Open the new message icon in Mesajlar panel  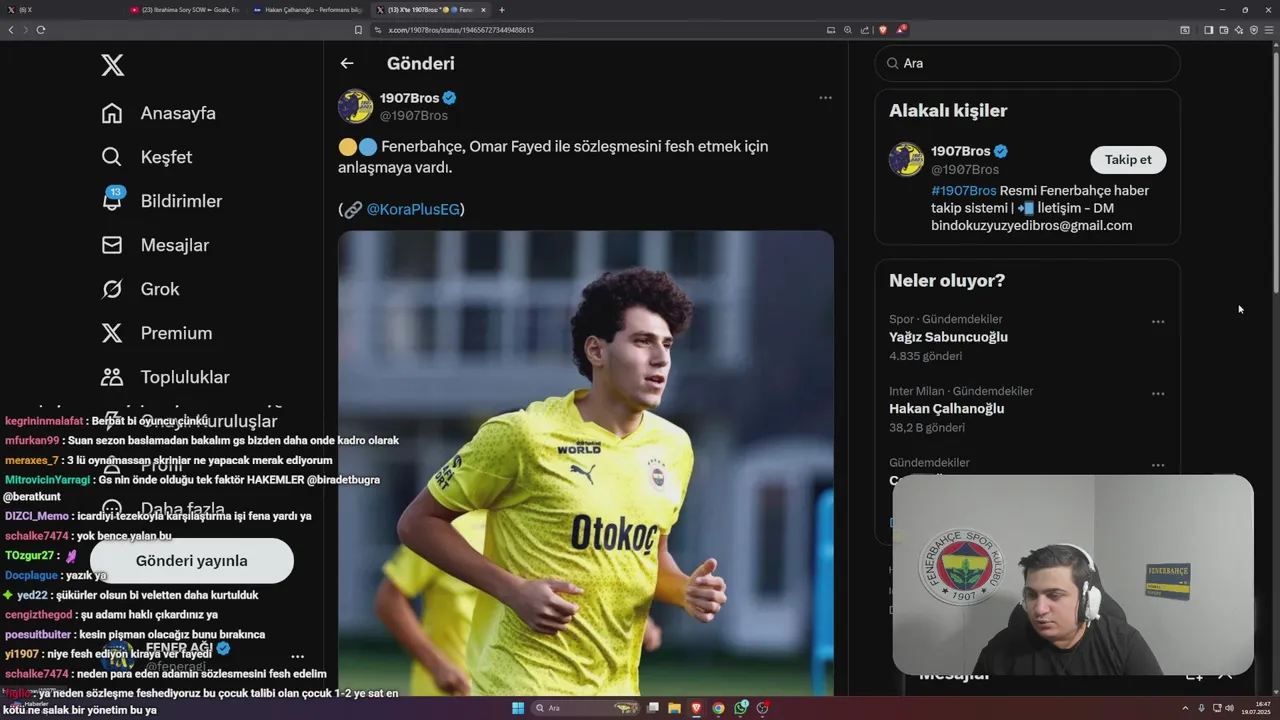click(x=1194, y=676)
